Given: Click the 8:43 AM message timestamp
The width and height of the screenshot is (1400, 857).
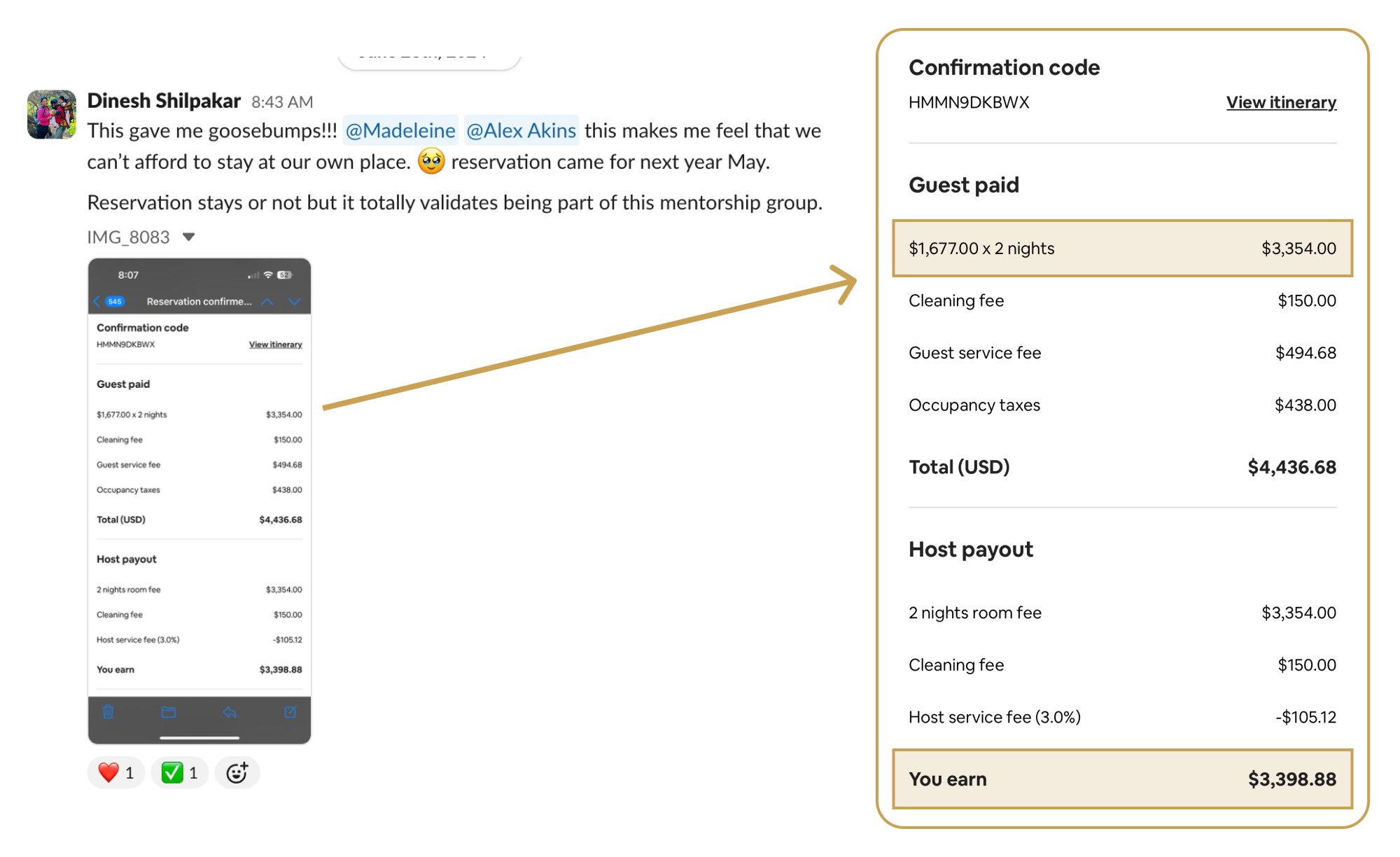Looking at the screenshot, I should [x=282, y=102].
